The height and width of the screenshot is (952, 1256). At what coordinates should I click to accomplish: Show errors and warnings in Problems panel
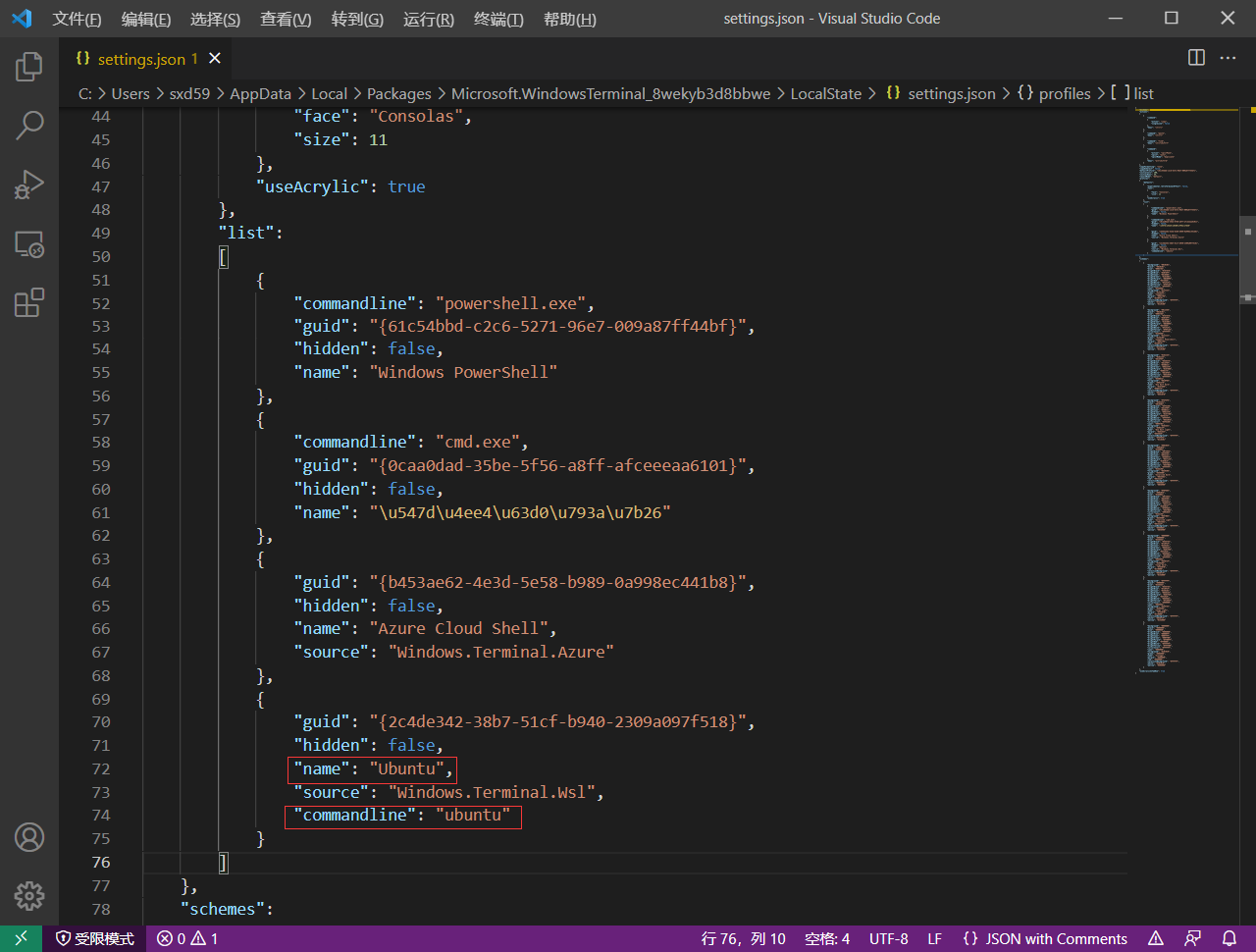coord(187,939)
